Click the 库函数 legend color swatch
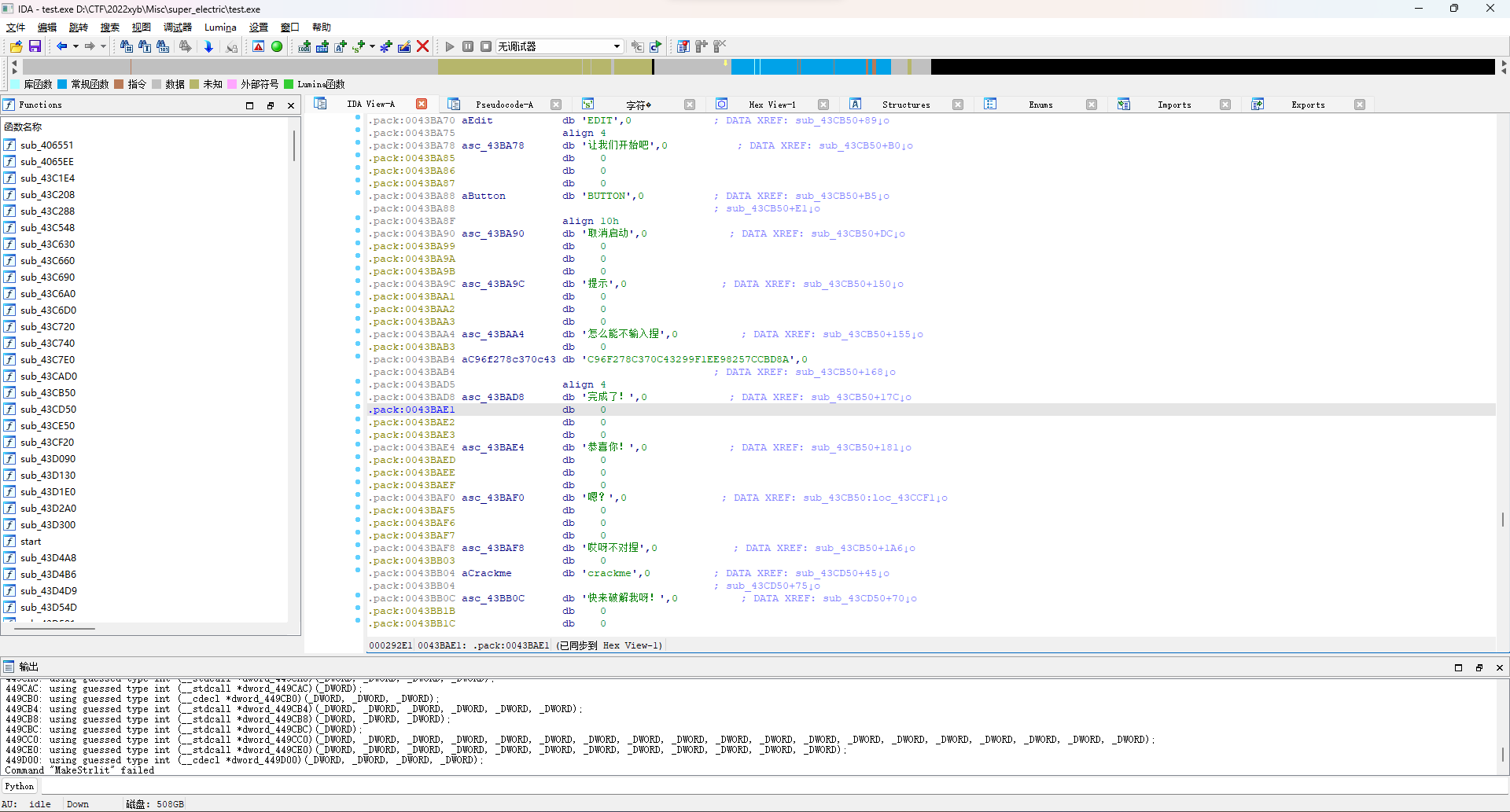 pos(16,84)
